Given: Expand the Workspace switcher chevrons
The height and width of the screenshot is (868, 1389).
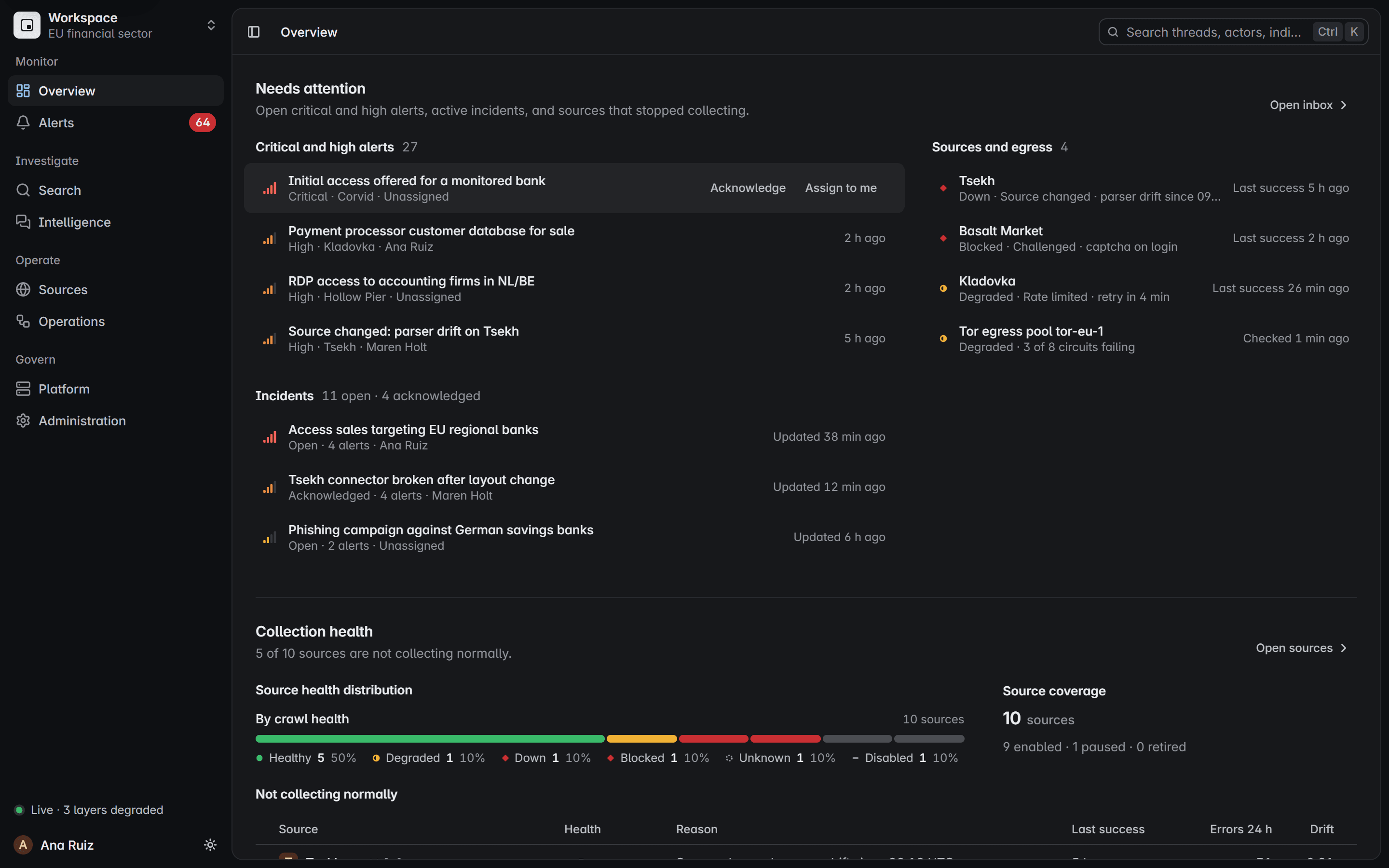Looking at the screenshot, I should click(x=211, y=25).
